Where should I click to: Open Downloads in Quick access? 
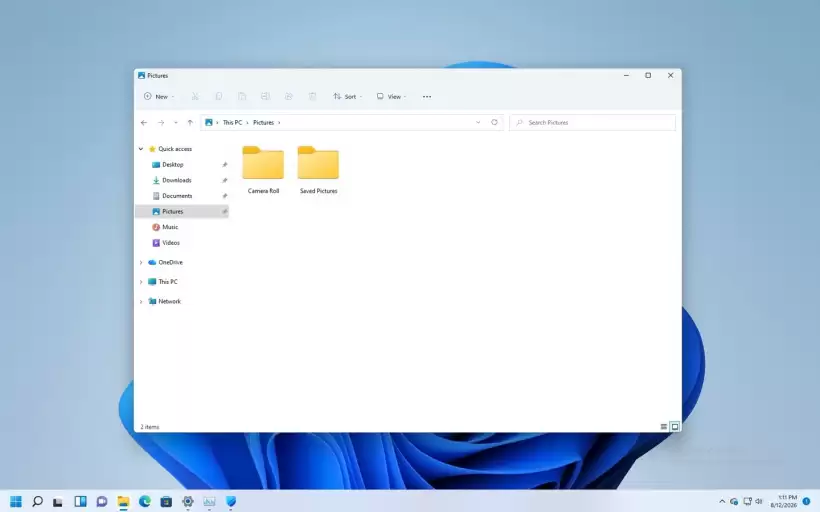(177, 180)
